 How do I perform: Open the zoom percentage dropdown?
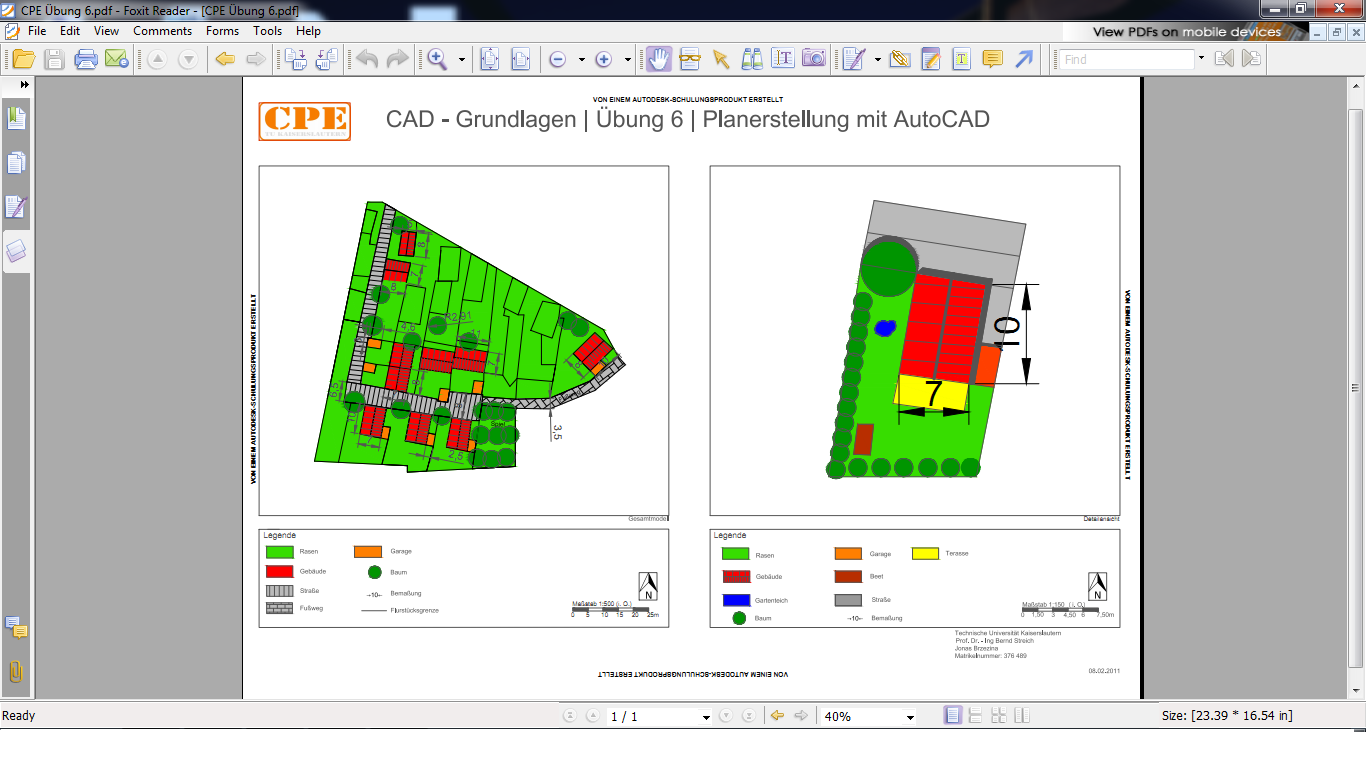click(x=908, y=716)
